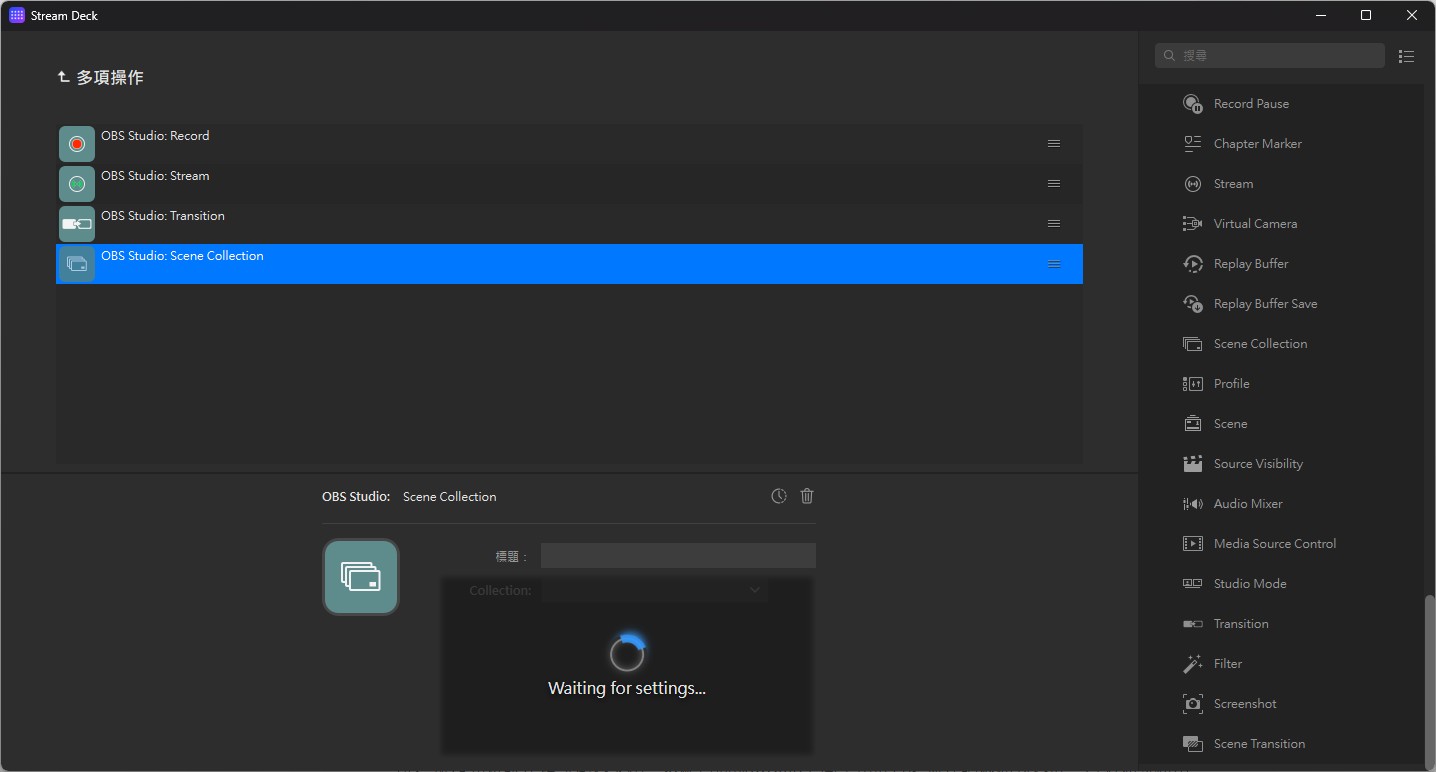Toggle the actions list view icon
Screen dimensions: 1436x772
click(1406, 56)
